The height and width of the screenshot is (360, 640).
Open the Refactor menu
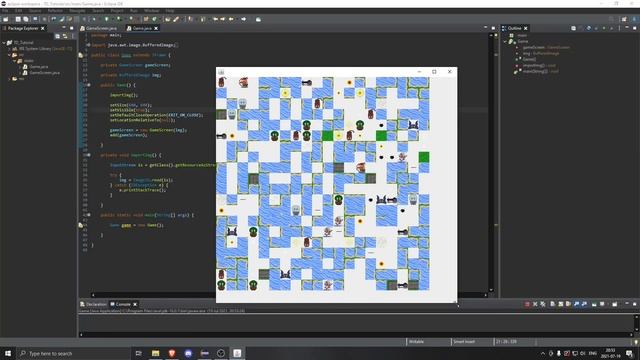55,11
